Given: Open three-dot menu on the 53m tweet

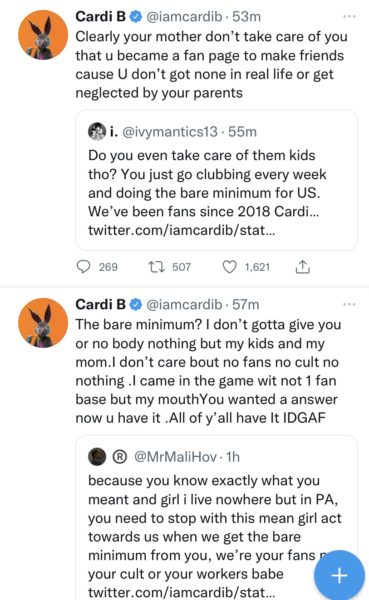Looking at the screenshot, I should [349, 16].
